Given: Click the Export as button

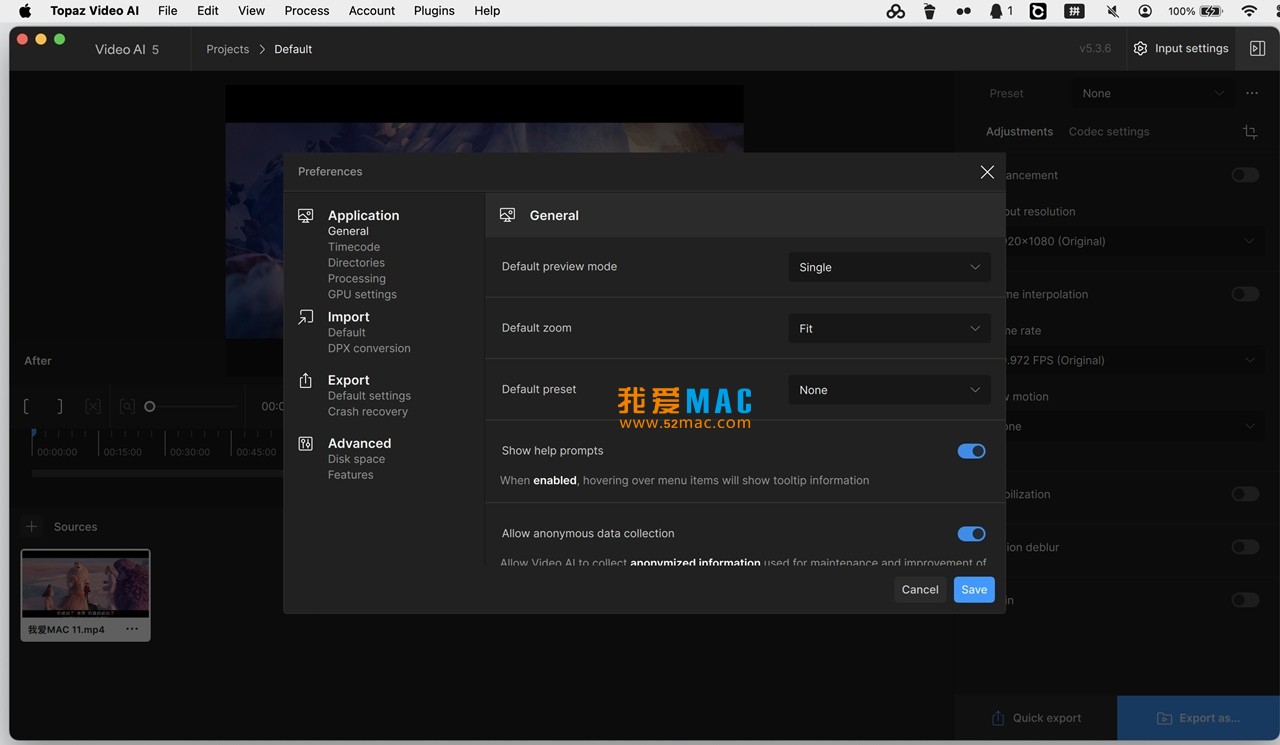Looking at the screenshot, I should tap(1198, 718).
